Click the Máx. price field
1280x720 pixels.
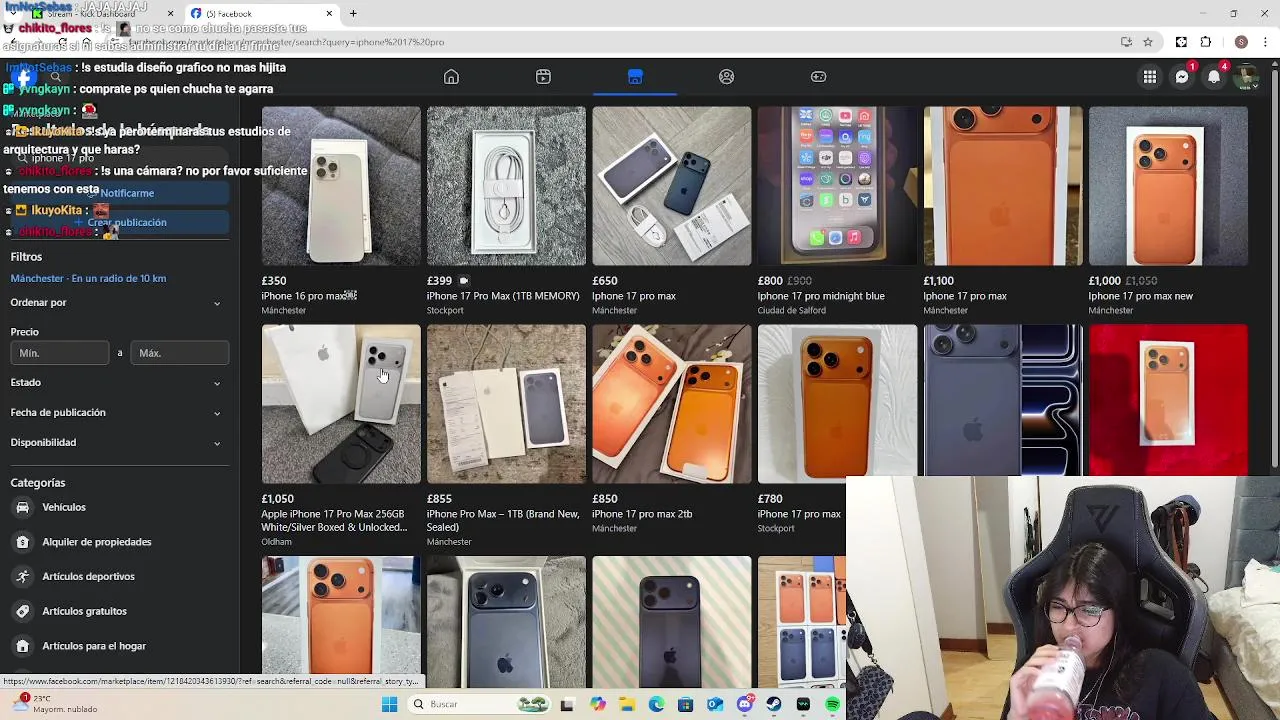pyautogui.click(x=180, y=353)
